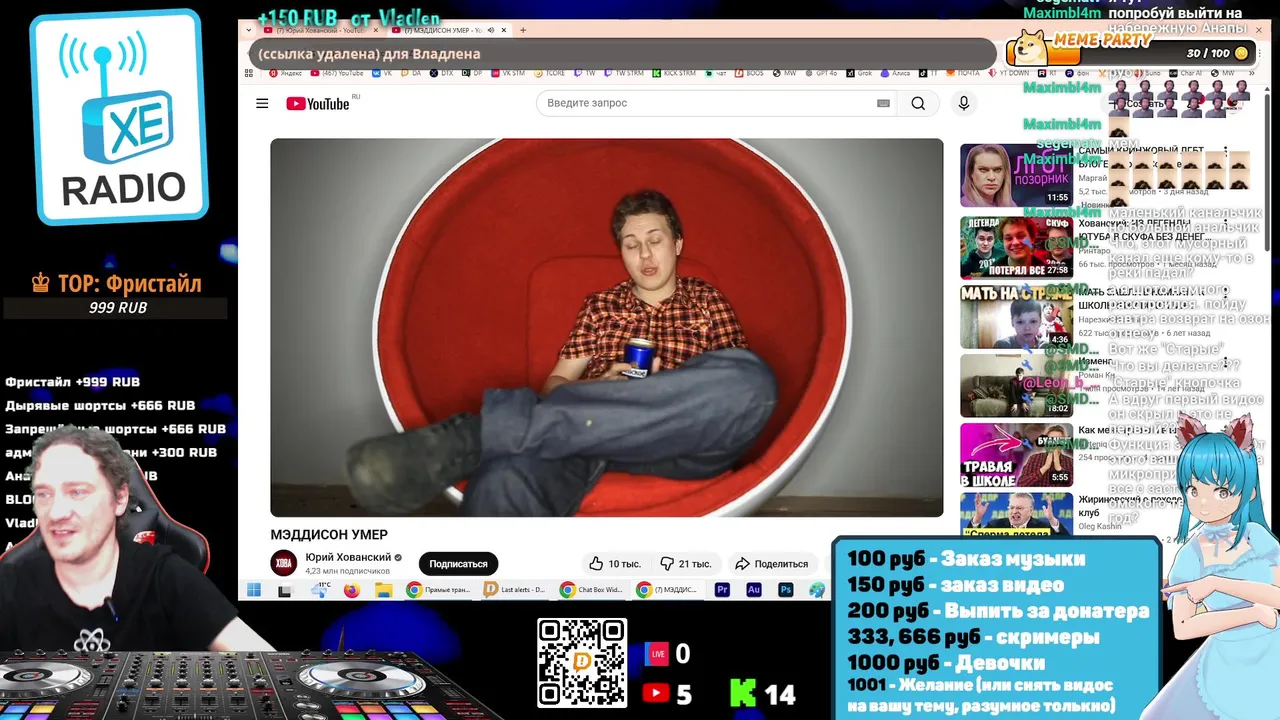Viewport: 1280px width, 720px height.
Task: Start voice search with the microphone icon
Action: coord(964,103)
